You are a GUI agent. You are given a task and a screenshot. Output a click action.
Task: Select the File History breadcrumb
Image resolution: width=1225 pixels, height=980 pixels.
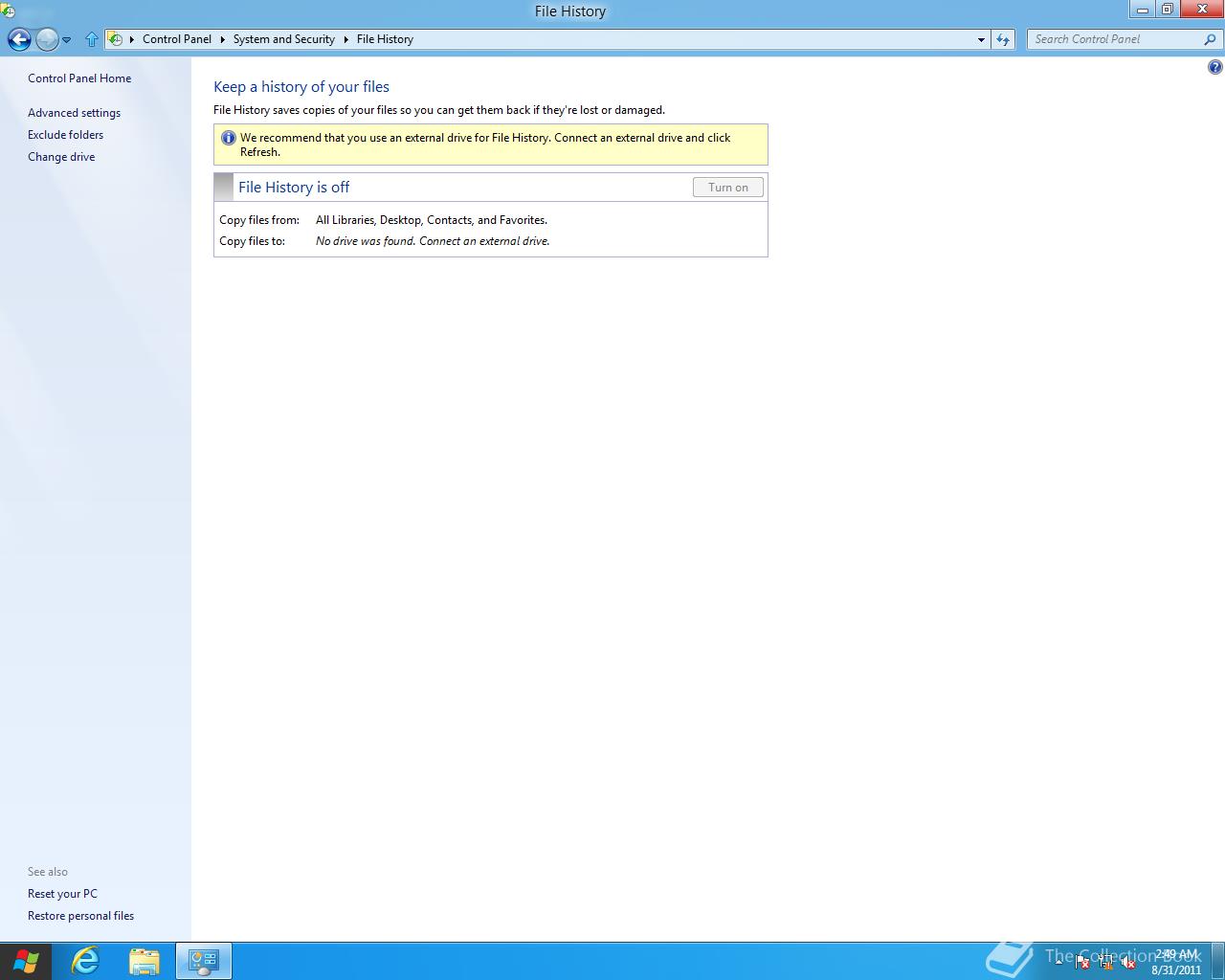click(385, 39)
